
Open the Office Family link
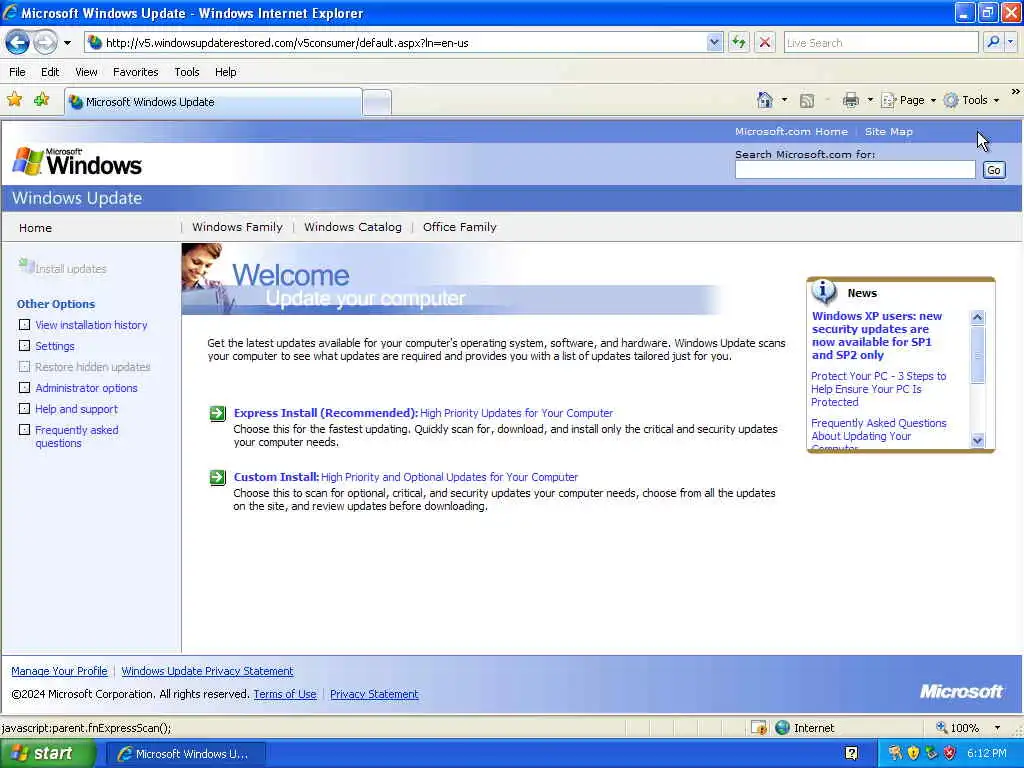pyautogui.click(x=459, y=227)
